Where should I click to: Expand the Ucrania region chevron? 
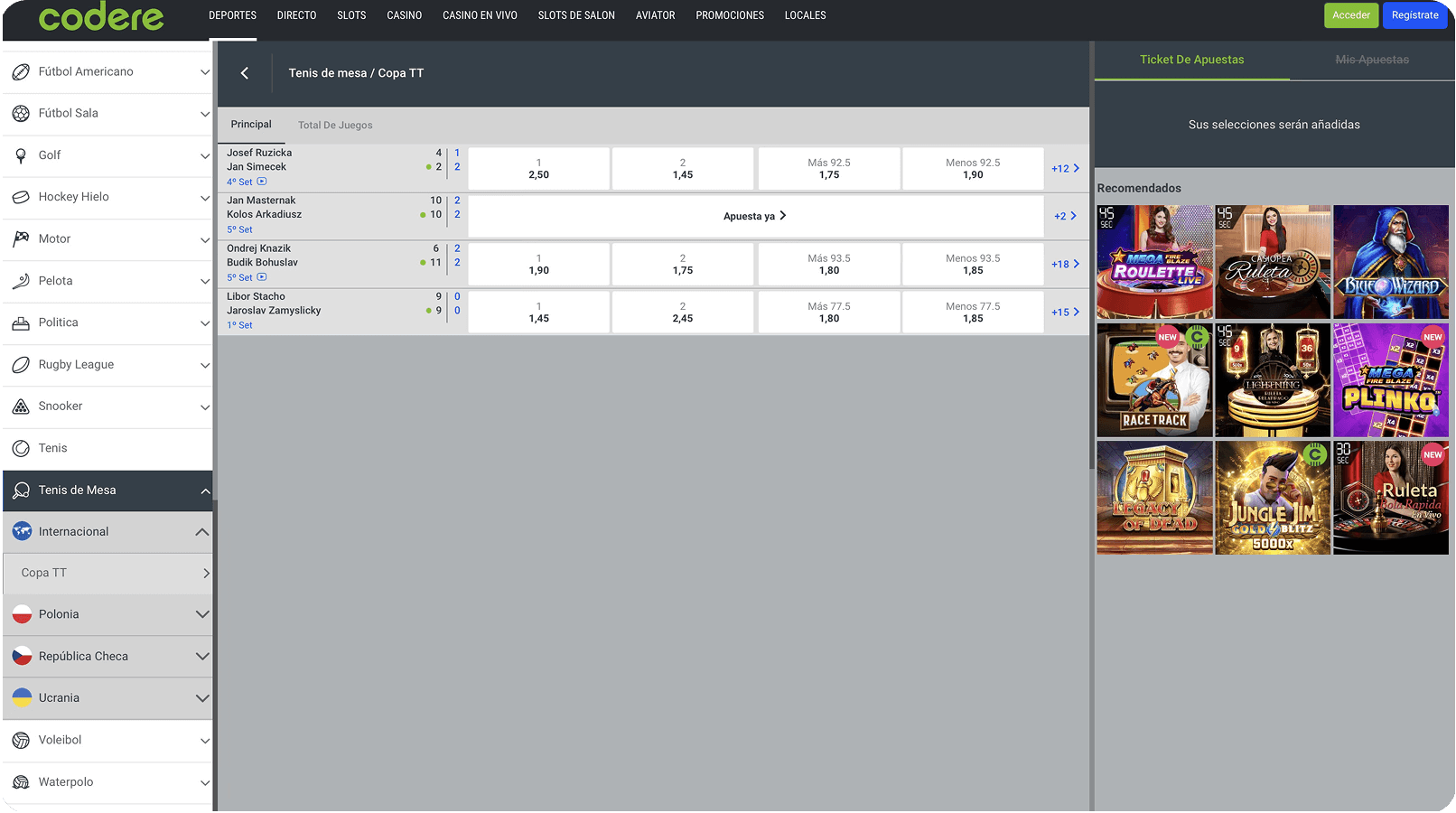pos(202,698)
